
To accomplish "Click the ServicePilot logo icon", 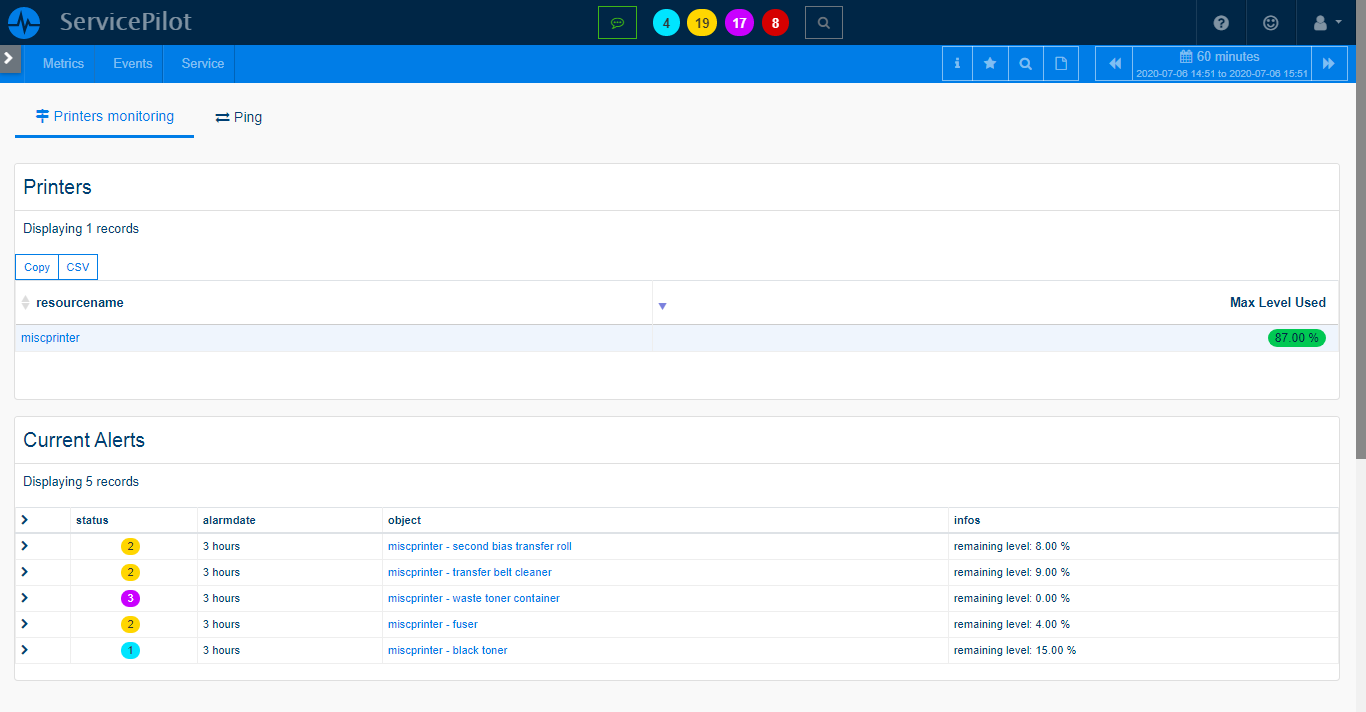I will [x=24, y=22].
